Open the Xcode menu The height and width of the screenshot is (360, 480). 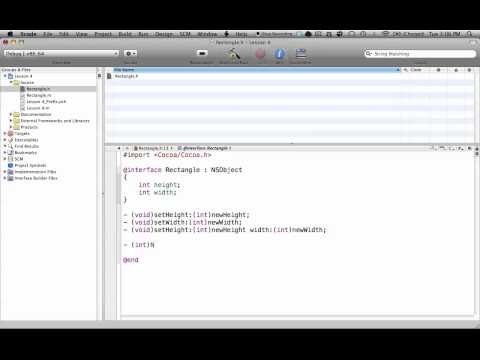pyautogui.click(x=28, y=34)
